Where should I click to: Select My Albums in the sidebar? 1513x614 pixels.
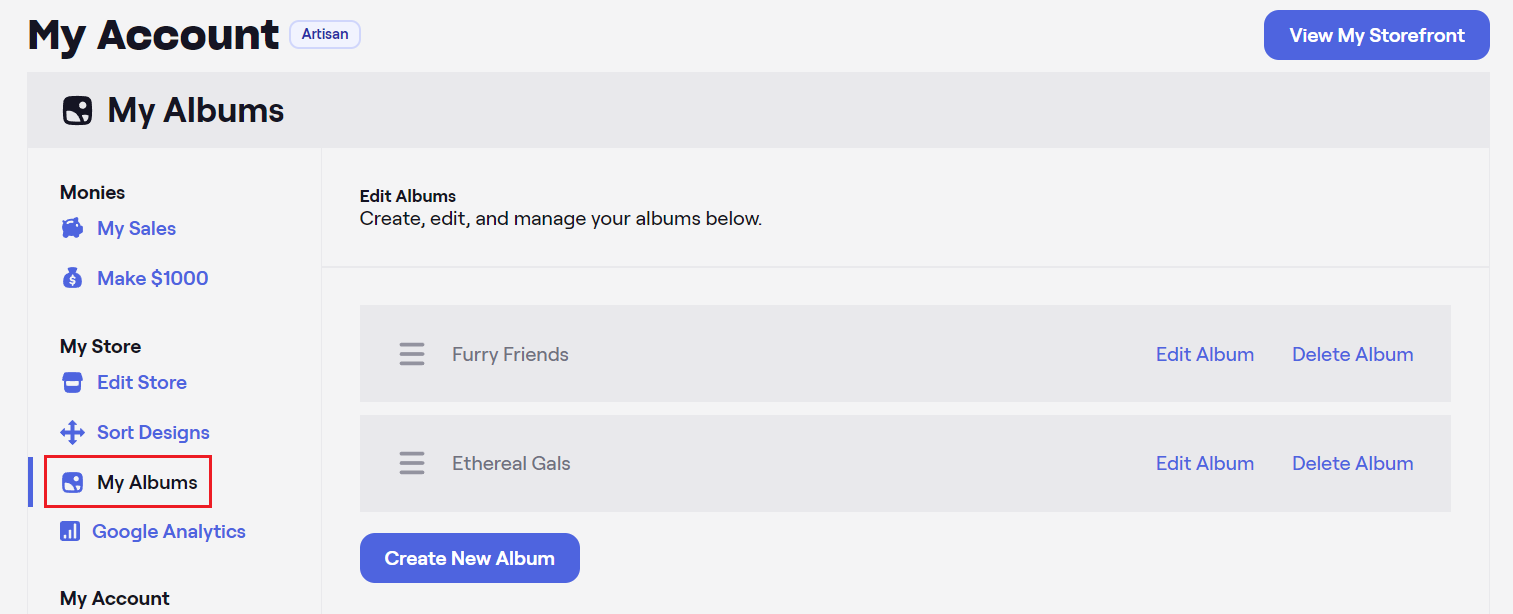tap(147, 483)
